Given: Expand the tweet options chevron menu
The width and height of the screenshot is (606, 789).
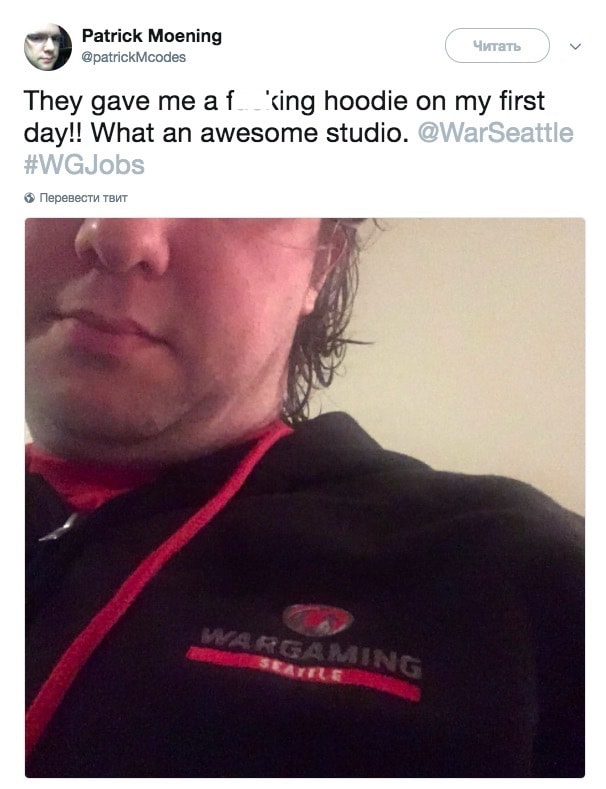Looking at the screenshot, I should pyautogui.click(x=575, y=46).
